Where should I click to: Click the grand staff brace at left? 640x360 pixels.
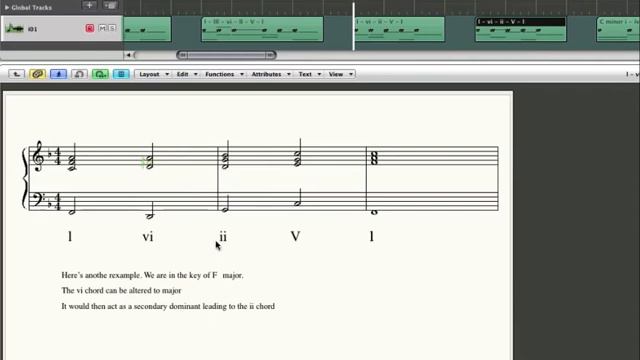click(x=24, y=179)
